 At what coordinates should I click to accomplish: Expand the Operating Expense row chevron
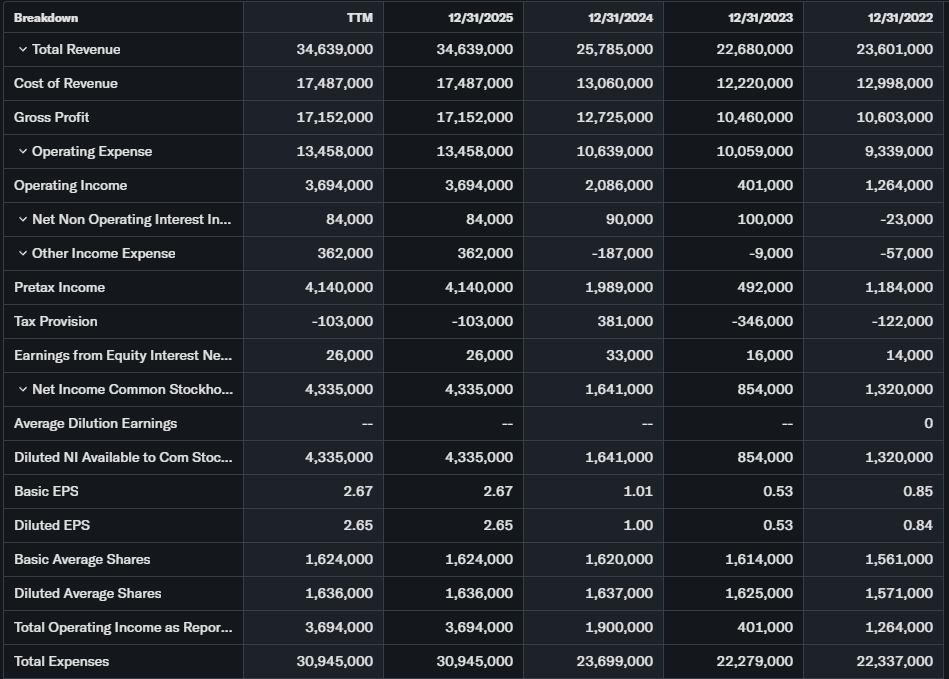22,152
